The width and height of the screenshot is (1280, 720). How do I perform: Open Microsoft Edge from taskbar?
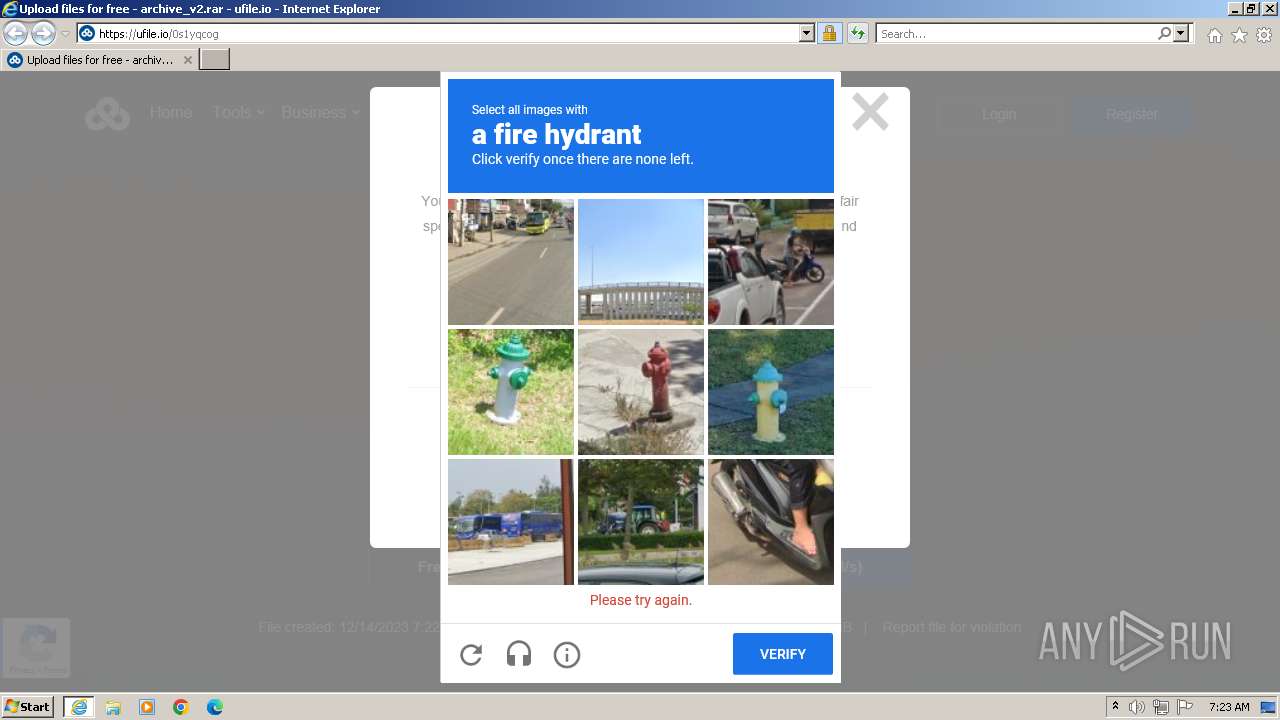pyautogui.click(x=215, y=707)
